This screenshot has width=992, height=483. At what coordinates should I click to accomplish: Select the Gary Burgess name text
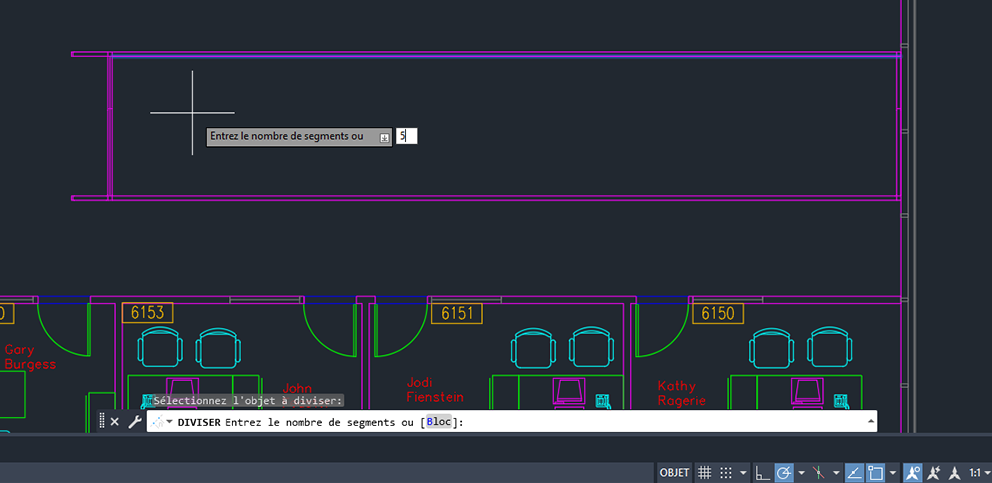[x=30, y=357]
